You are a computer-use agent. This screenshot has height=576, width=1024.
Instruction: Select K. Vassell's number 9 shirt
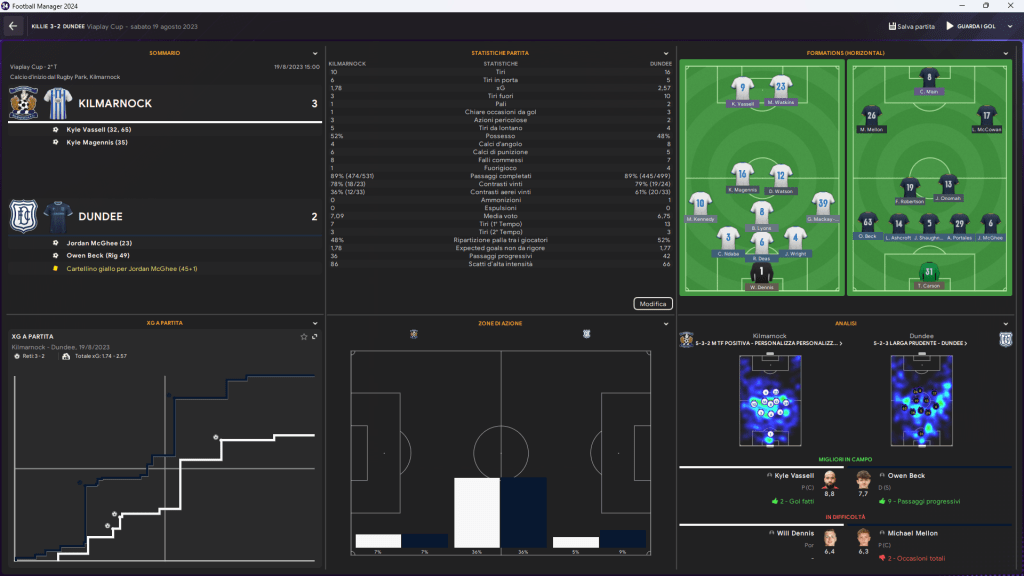741,89
